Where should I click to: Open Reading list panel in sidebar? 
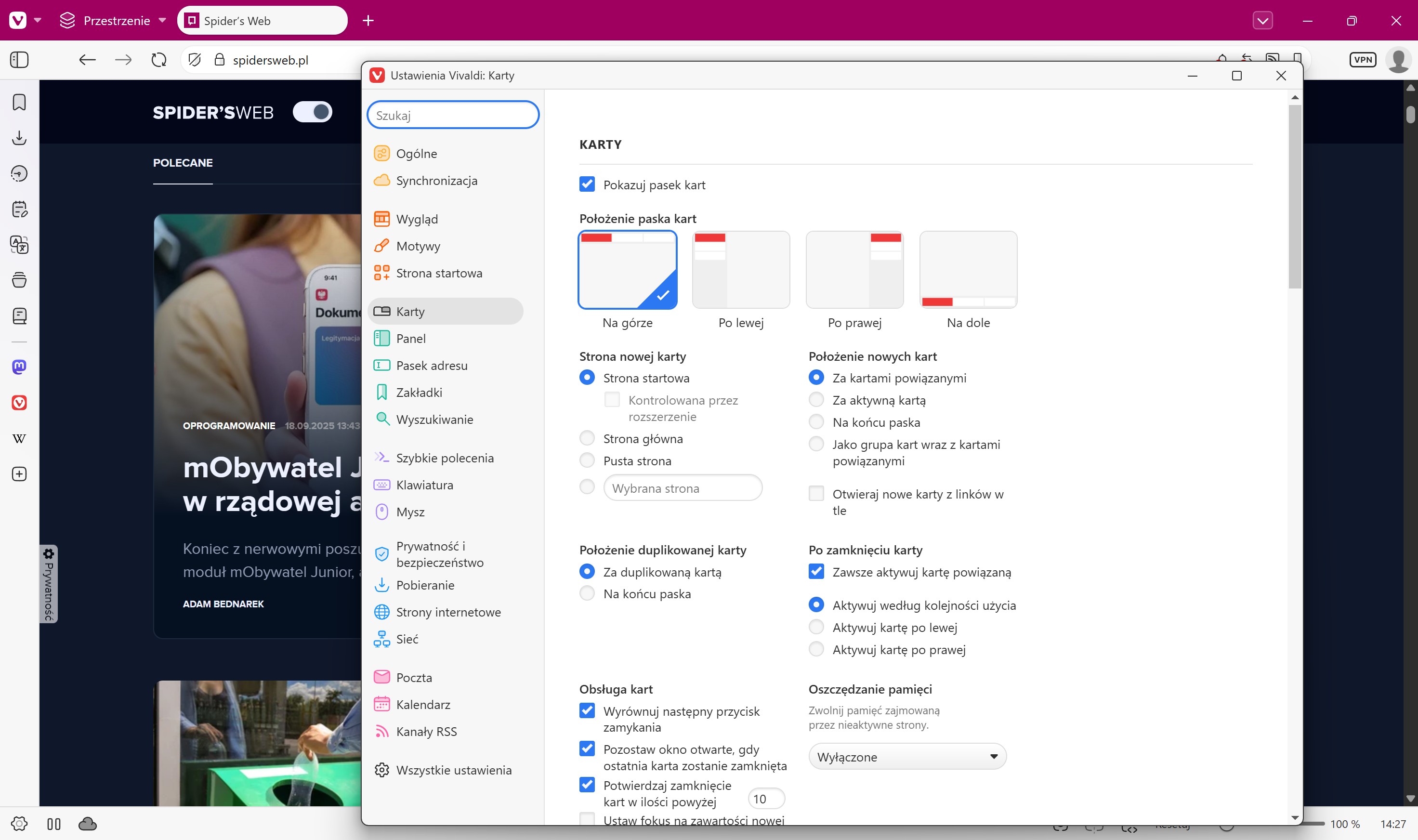pos(19,316)
